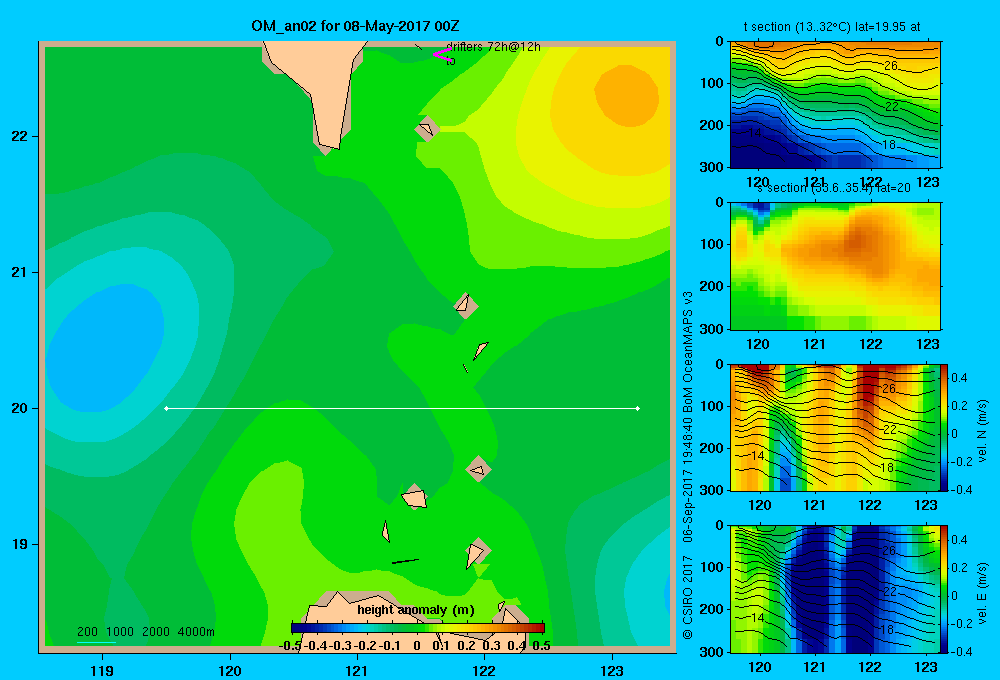Select the magenta drifter track arrow marker

tap(441, 55)
